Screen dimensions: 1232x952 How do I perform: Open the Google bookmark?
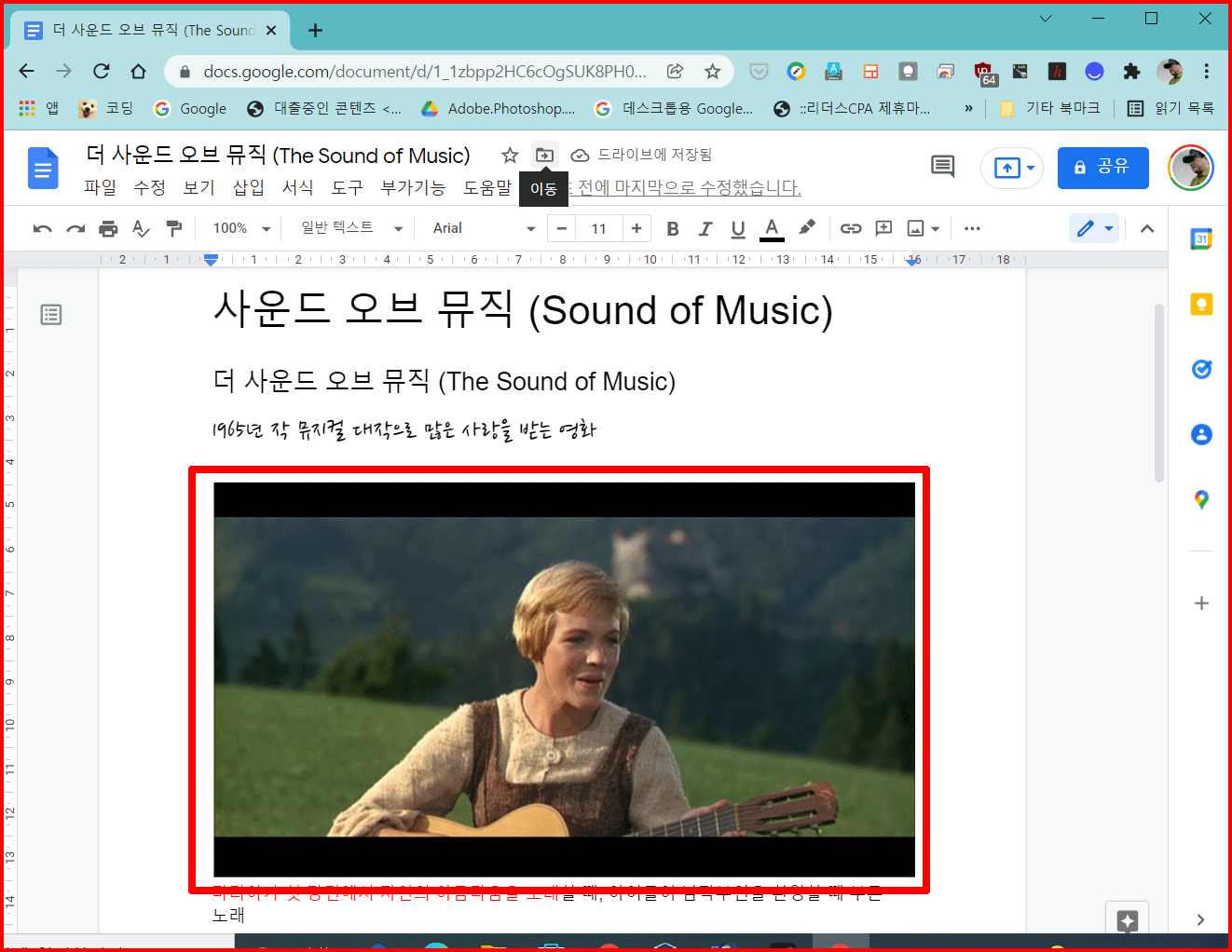[190, 109]
